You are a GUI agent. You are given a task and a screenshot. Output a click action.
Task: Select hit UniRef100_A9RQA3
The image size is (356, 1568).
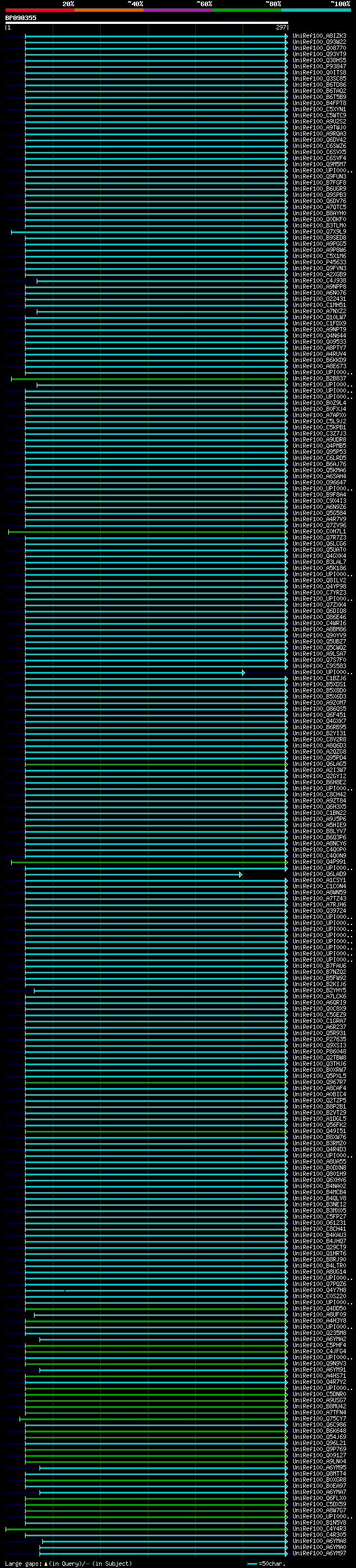319,134
